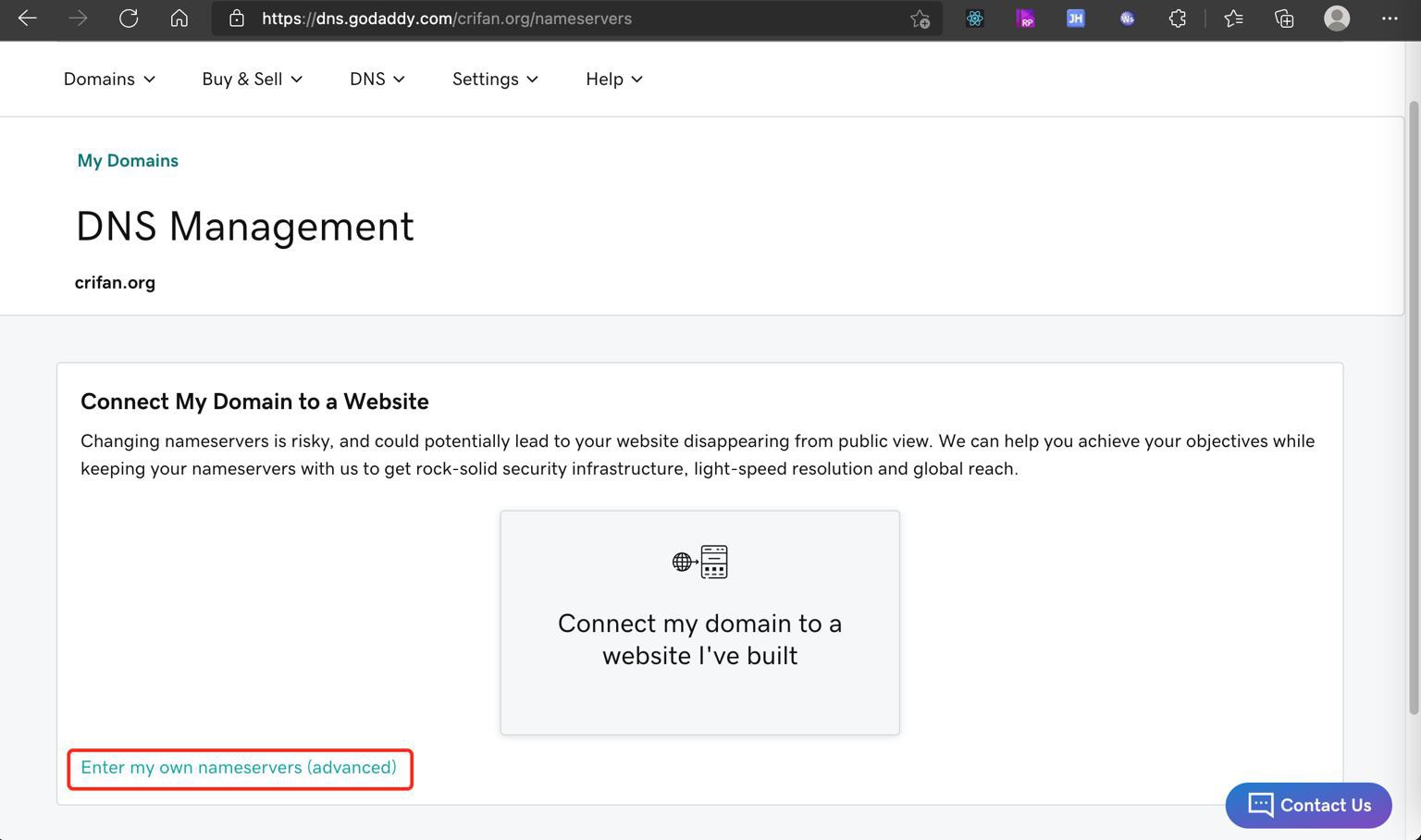1421x840 pixels.
Task: Click the address bar URL
Action: click(447, 19)
